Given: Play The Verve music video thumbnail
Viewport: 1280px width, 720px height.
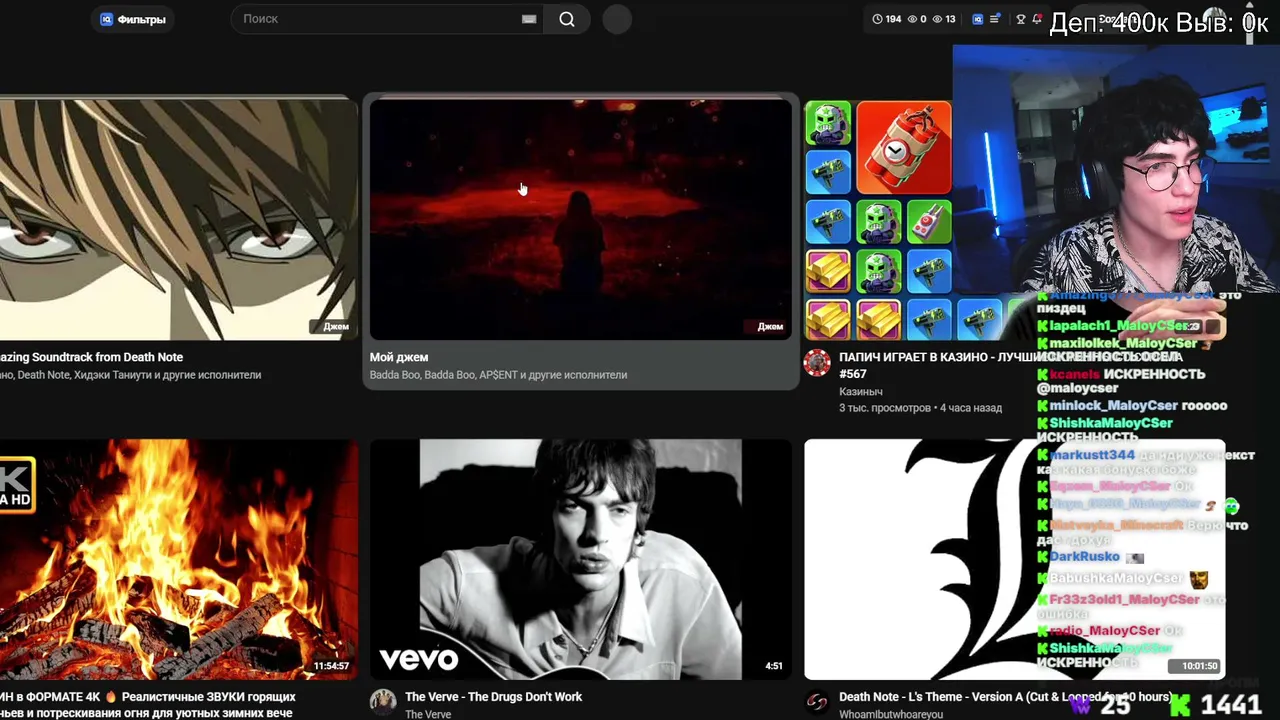Looking at the screenshot, I should tap(581, 559).
